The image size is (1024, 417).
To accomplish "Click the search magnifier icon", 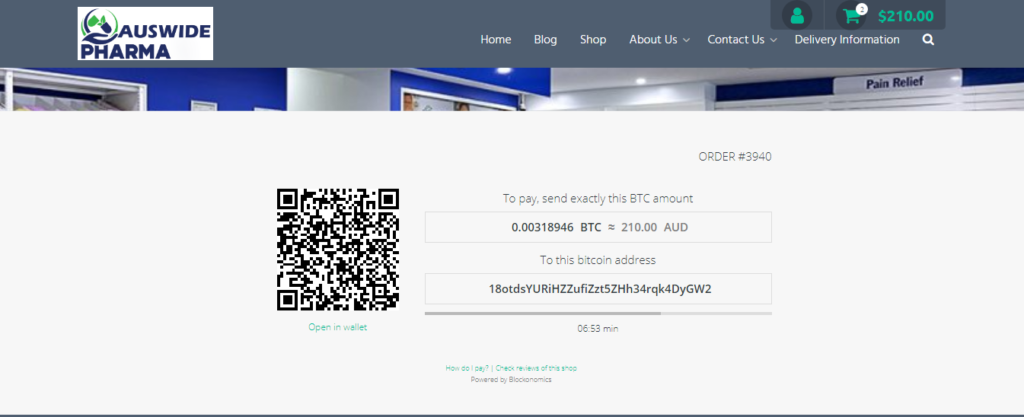I will click(928, 40).
